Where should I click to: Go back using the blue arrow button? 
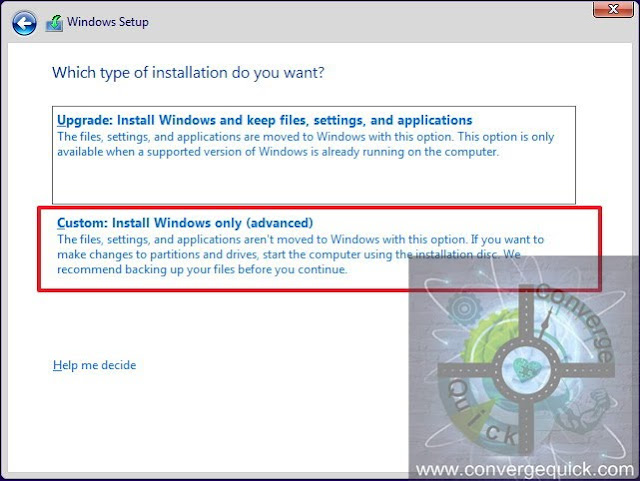tap(24, 23)
